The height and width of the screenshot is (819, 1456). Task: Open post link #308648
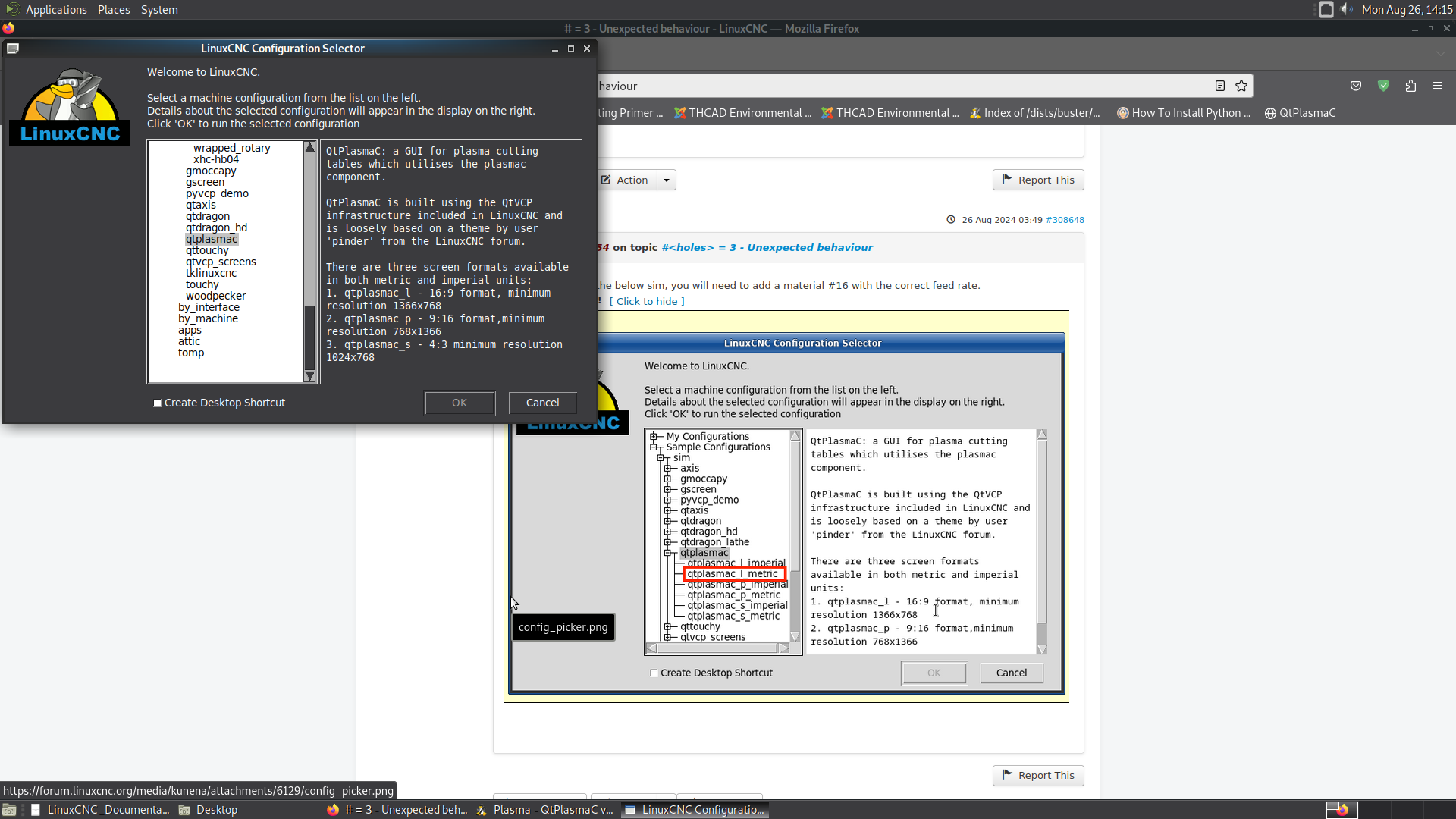(x=1065, y=220)
